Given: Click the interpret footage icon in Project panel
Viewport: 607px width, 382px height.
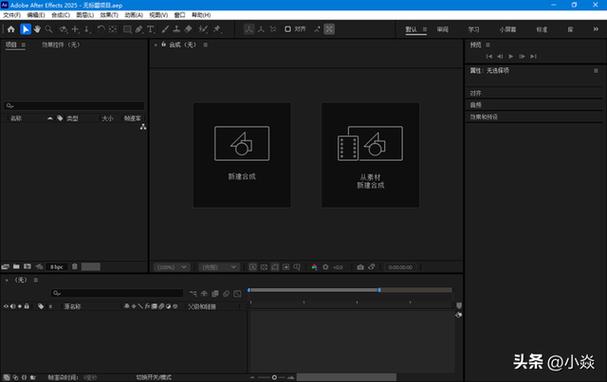Looking at the screenshot, I should [5, 267].
